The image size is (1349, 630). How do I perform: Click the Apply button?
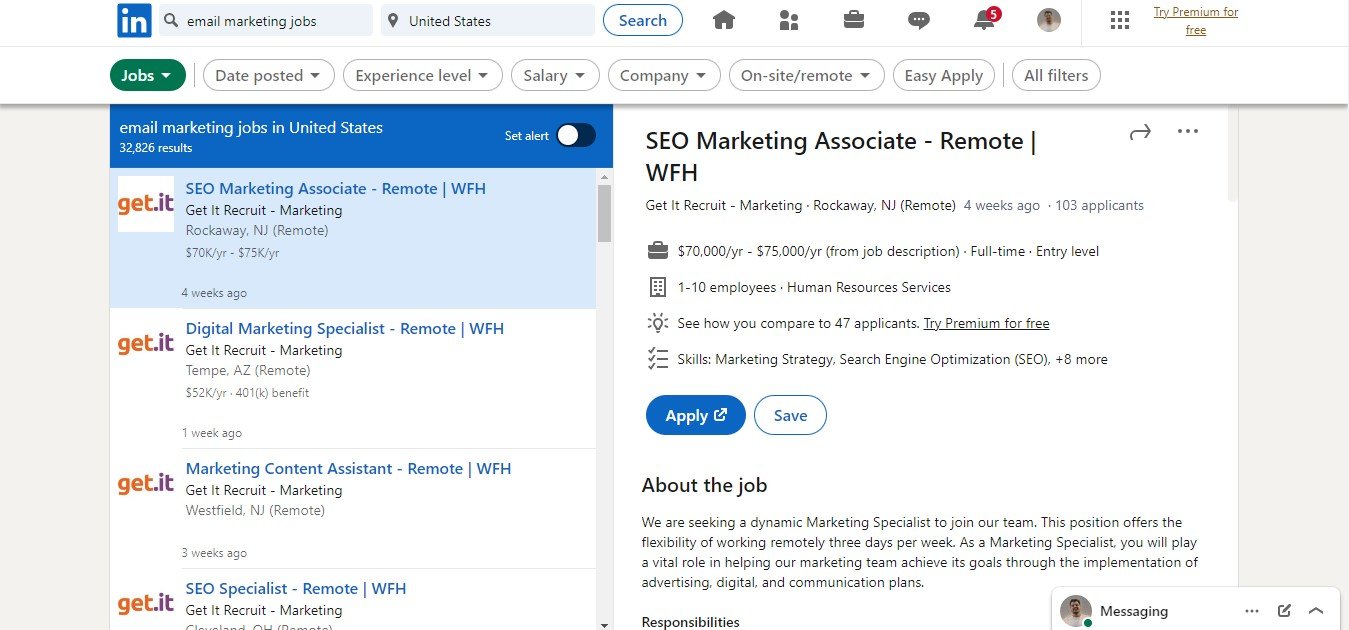pos(696,415)
